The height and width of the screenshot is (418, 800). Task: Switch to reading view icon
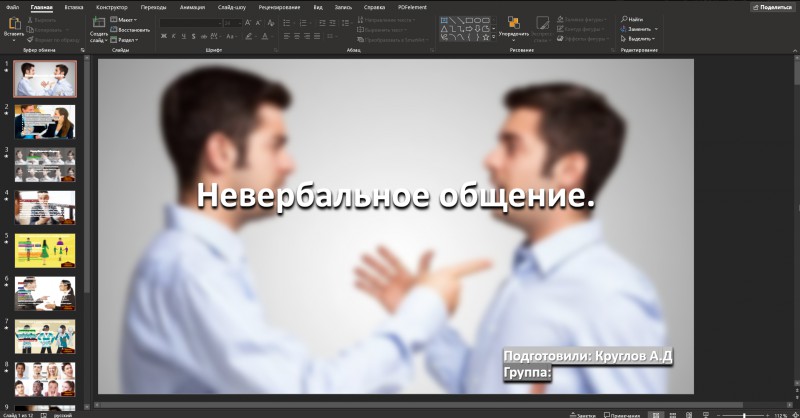[x=689, y=415]
